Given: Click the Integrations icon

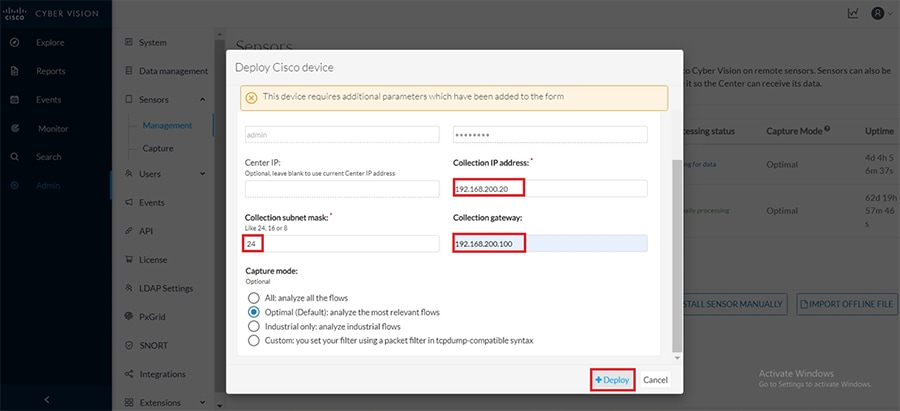Looking at the screenshot, I should (x=129, y=374).
